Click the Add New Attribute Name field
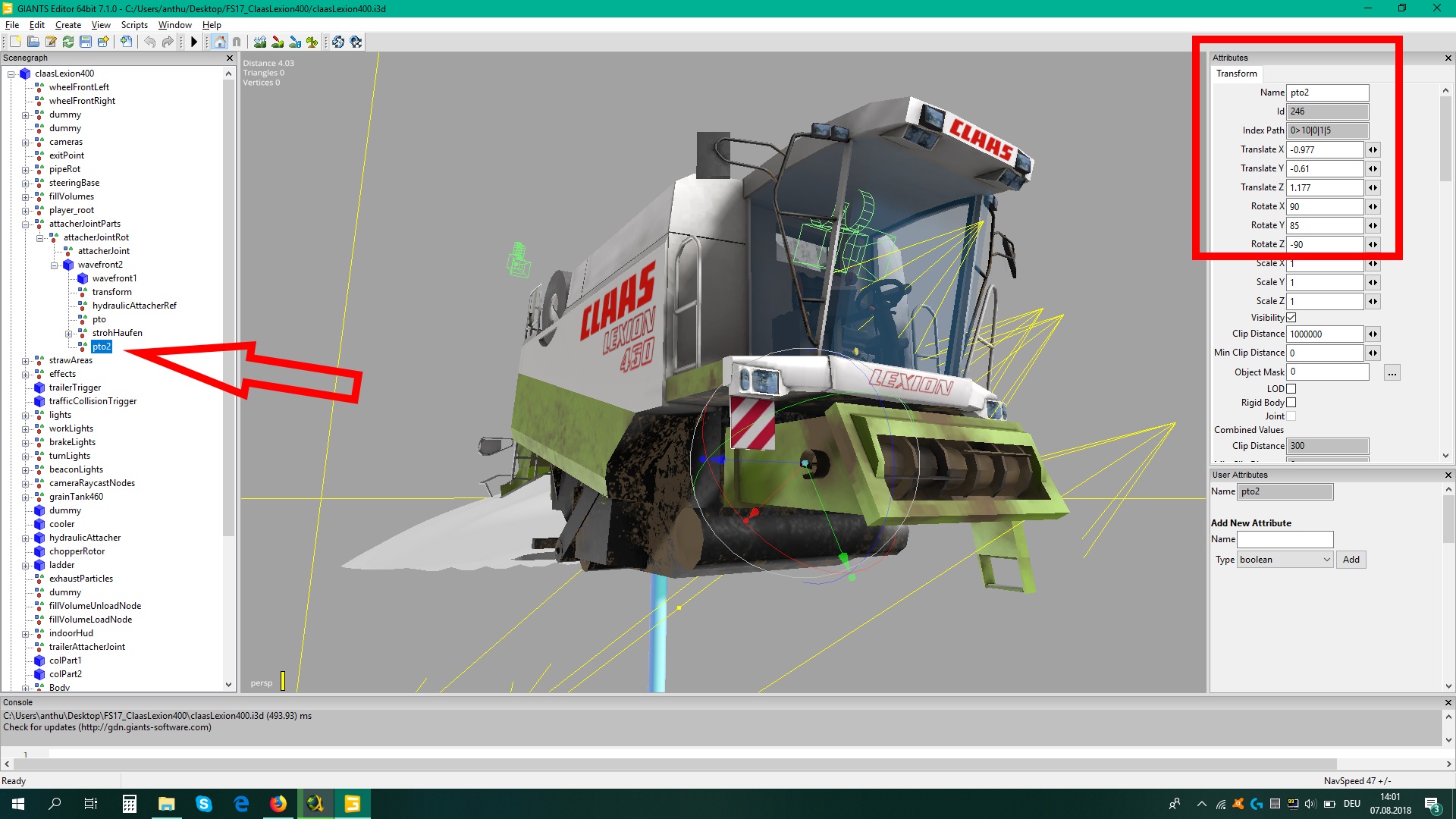Screen dimensions: 1456x819 1285,539
